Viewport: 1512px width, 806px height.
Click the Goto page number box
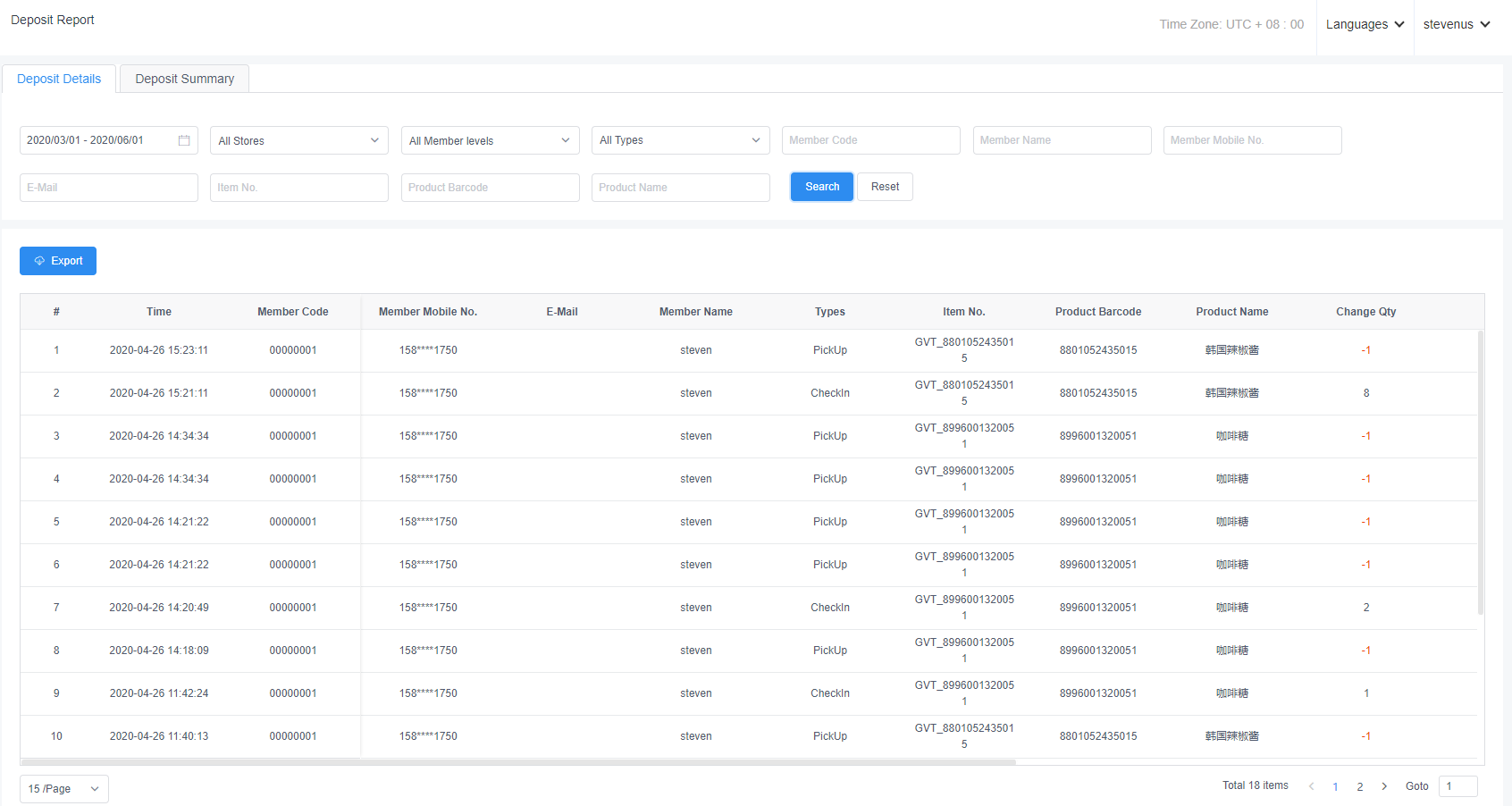click(x=1457, y=786)
